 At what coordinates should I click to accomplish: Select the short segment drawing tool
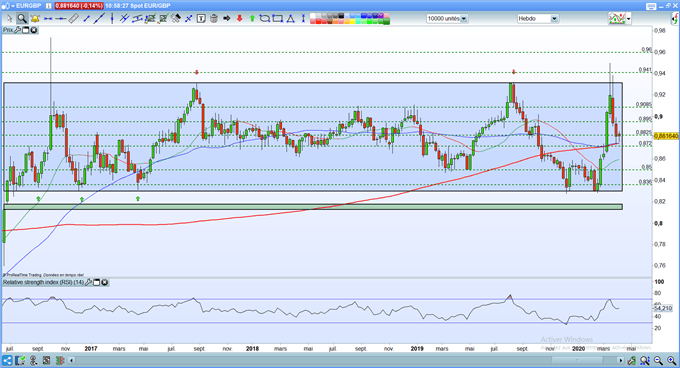point(86,19)
